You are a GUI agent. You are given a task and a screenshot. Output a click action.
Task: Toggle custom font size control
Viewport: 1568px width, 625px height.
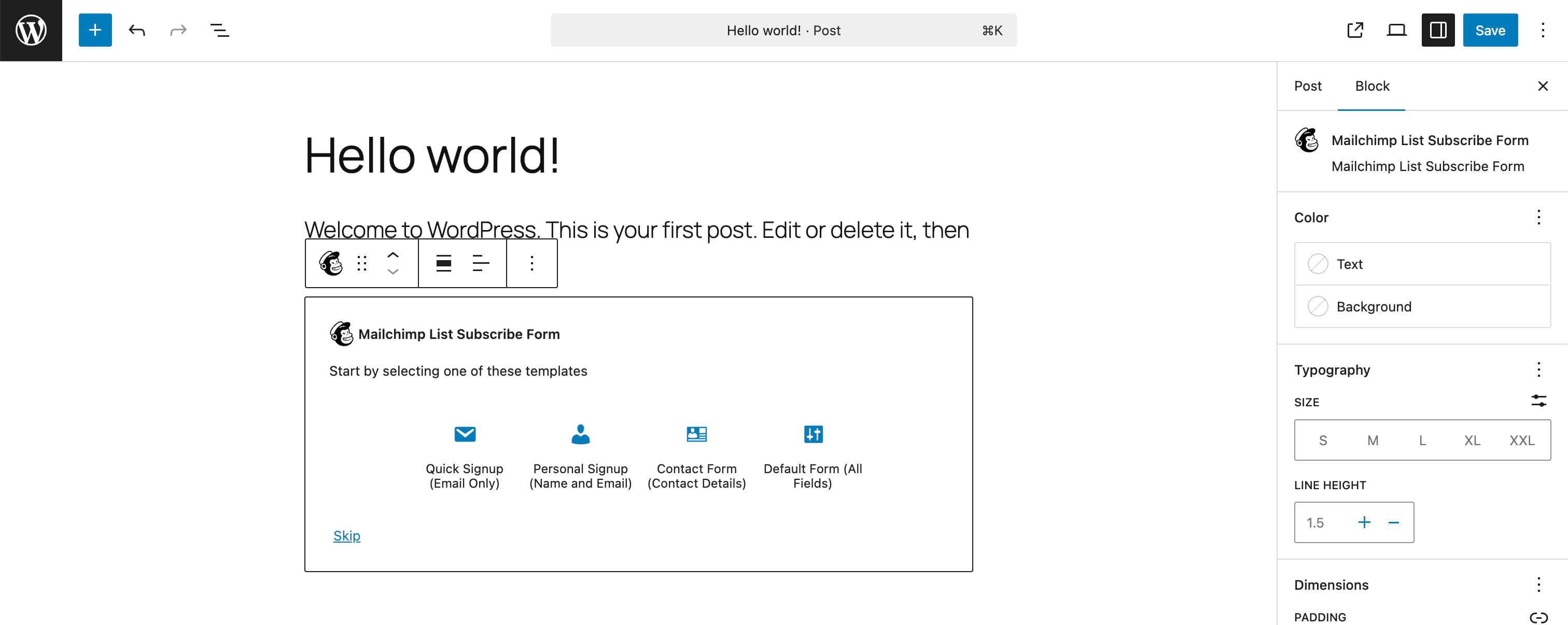pos(1538,401)
